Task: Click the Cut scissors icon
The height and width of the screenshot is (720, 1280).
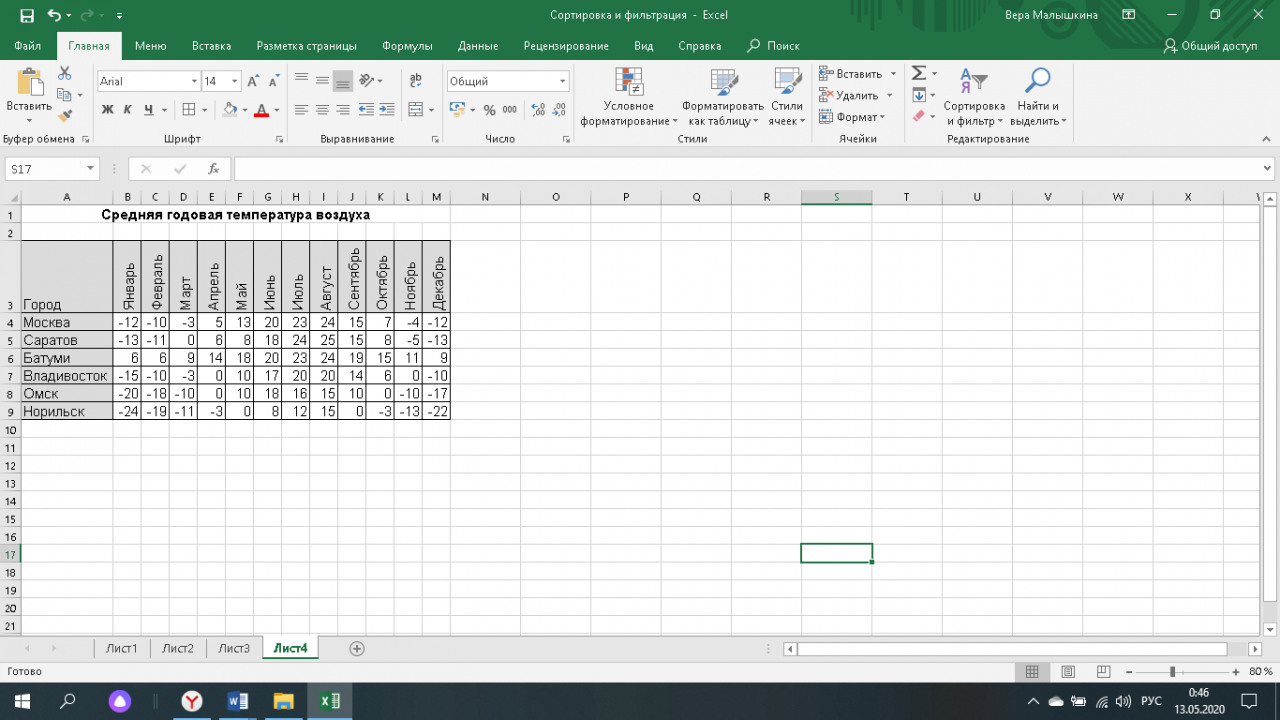Action: click(x=65, y=73)
